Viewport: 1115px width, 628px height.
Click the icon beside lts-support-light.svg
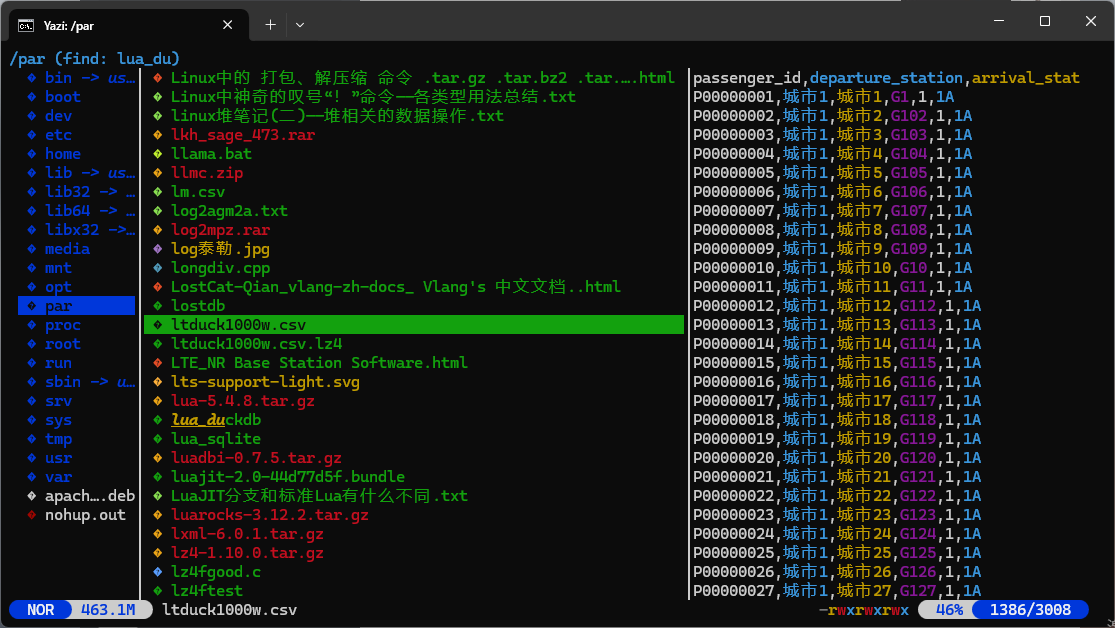(x=158, y=382)
